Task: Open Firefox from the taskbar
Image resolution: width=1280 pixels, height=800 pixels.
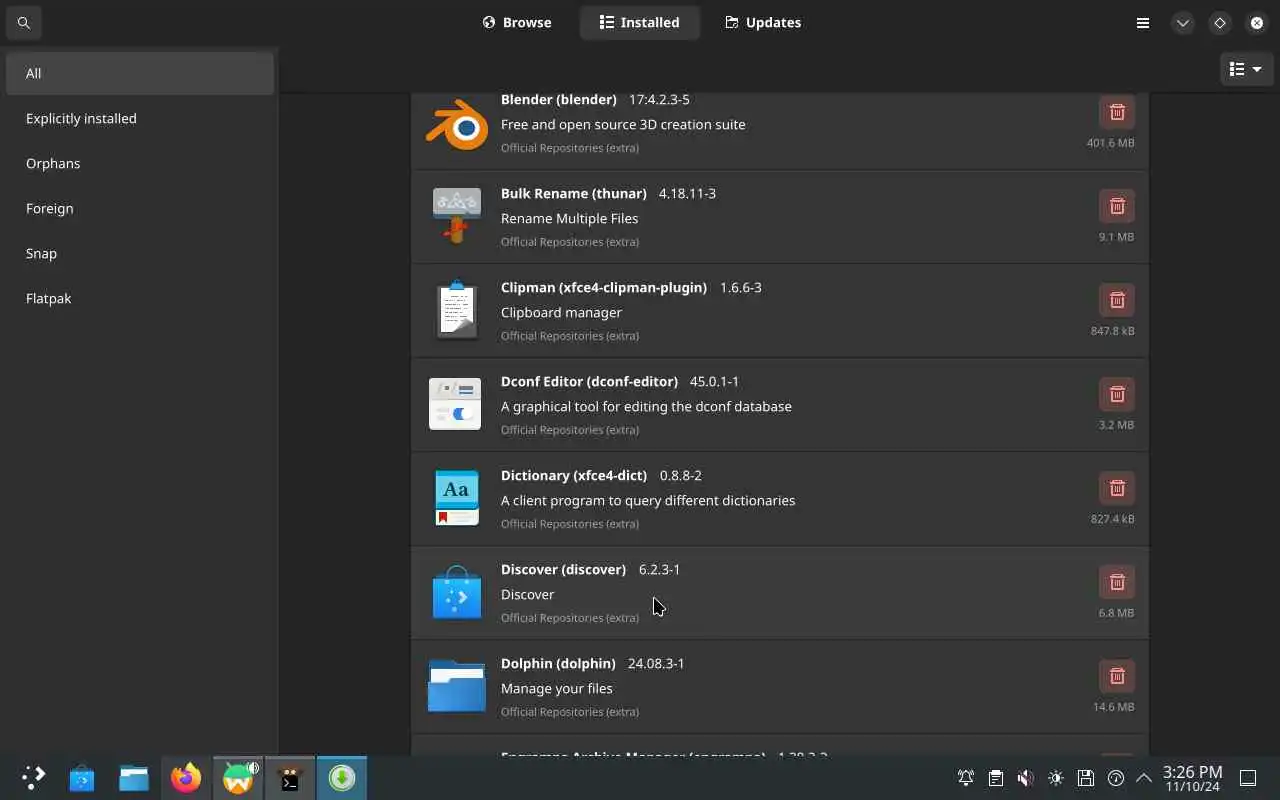Action: pyautogui.click(x=186, y=778)
